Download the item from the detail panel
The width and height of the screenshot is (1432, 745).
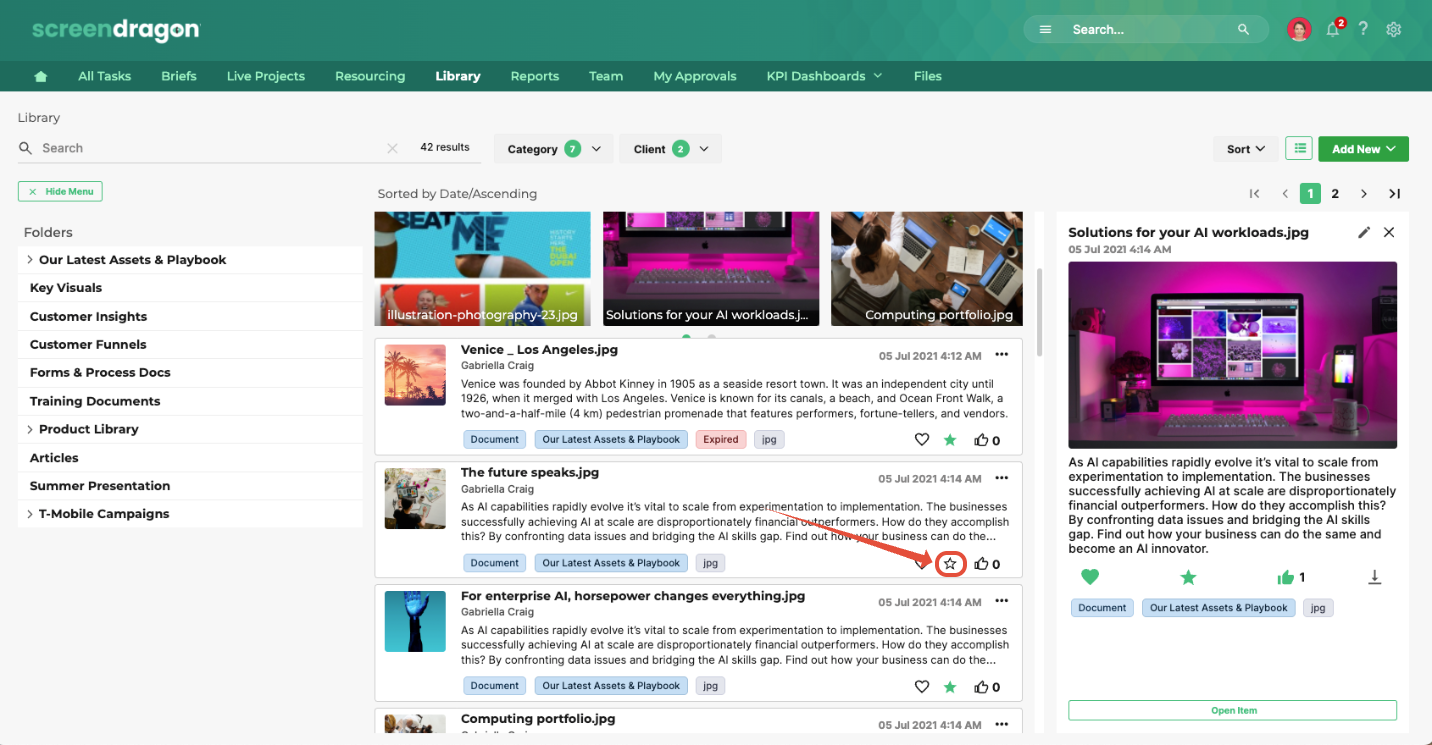[x=1375, y=577]
